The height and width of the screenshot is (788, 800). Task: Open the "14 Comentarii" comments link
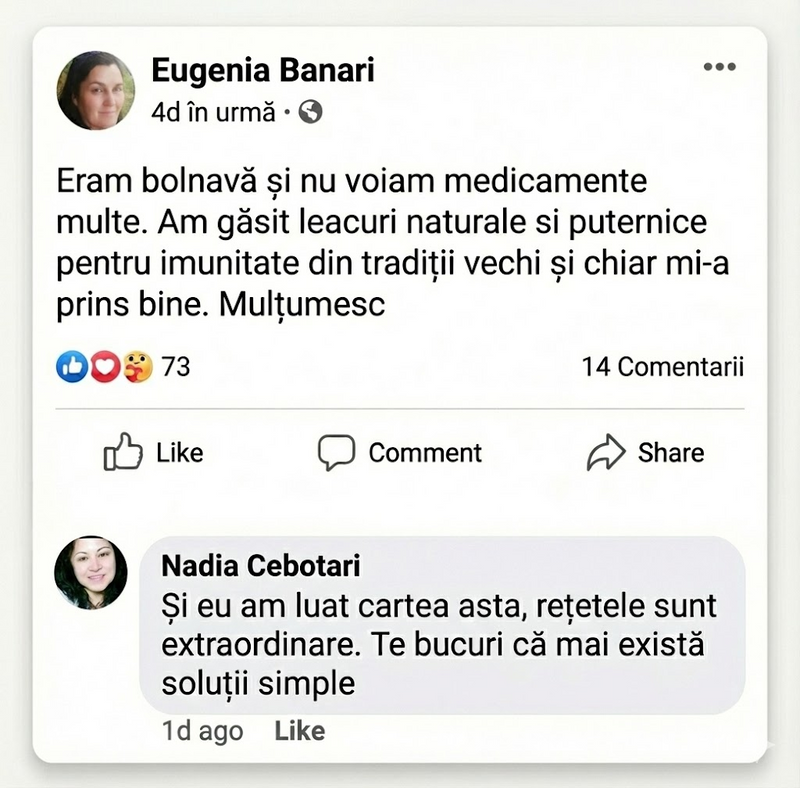click(662, 367)
